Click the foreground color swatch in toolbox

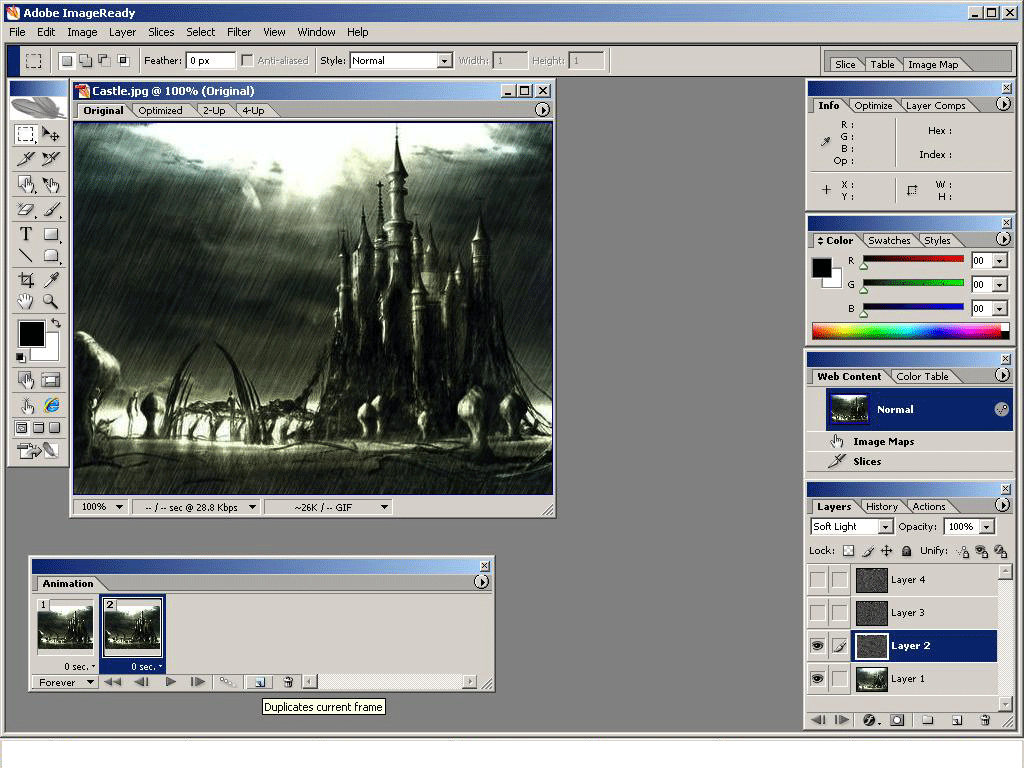(x=30, y=333)
